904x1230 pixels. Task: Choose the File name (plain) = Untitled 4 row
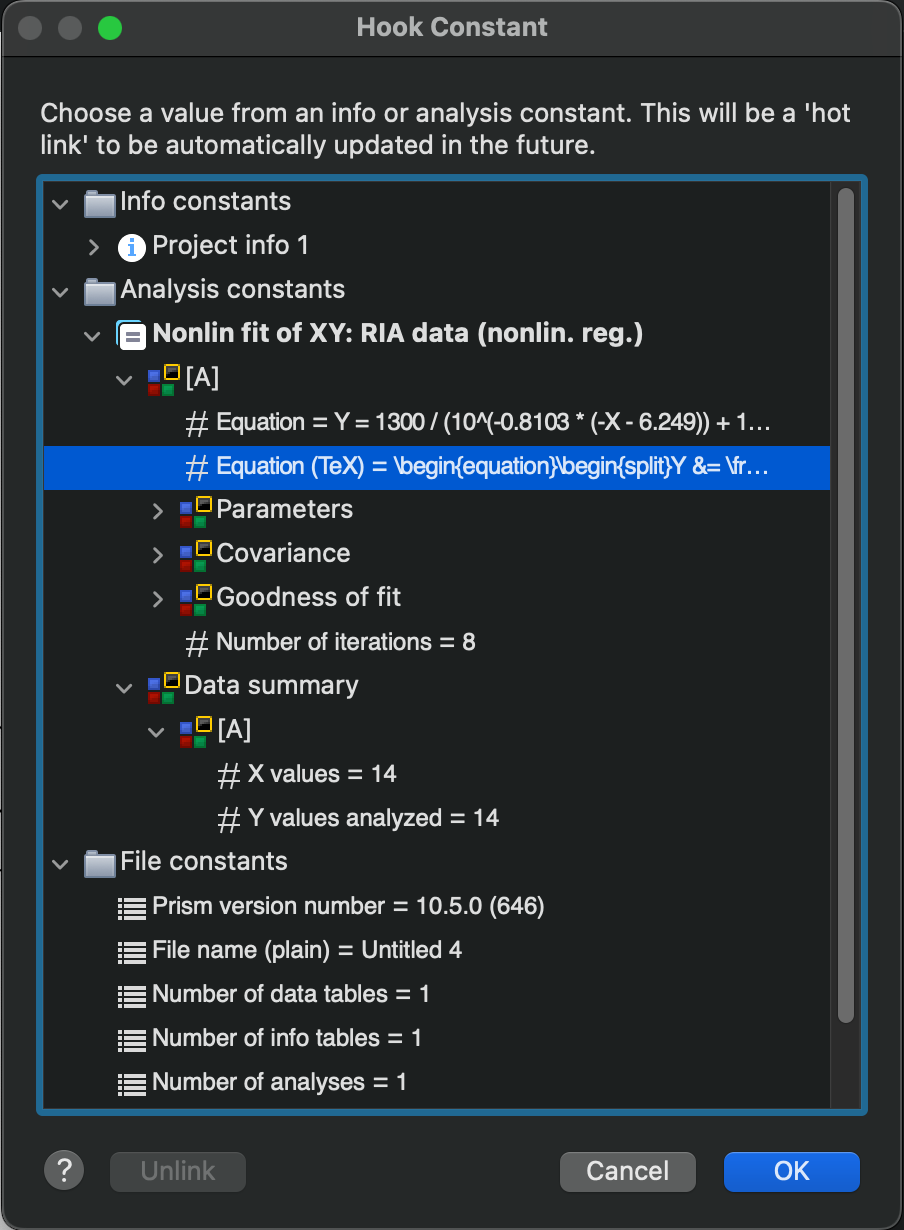tap(306, 950)
